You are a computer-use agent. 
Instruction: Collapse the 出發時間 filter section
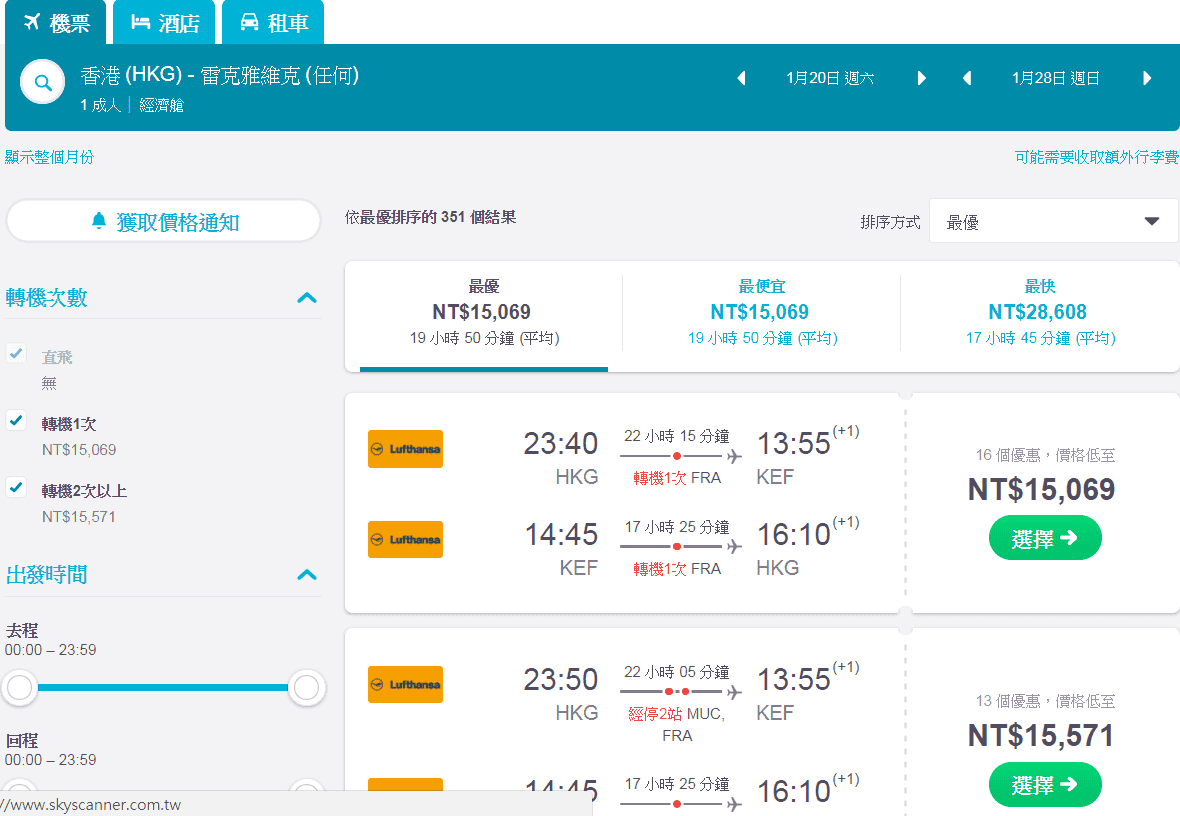pyautogui.click(x=307, y=575)
